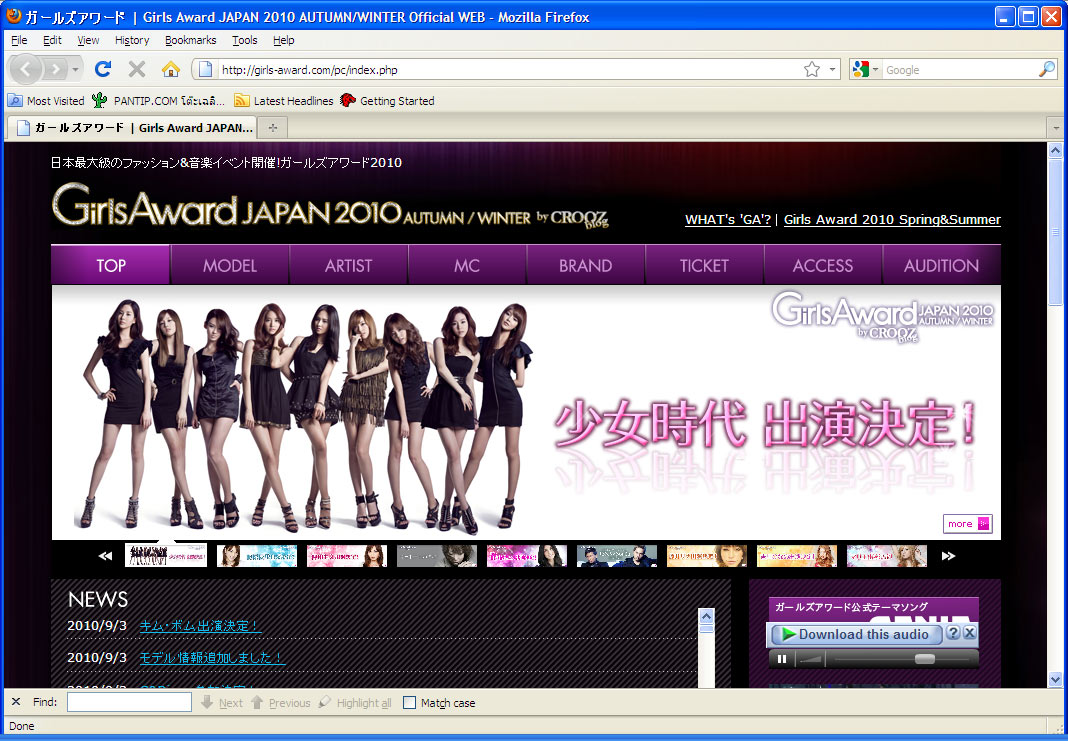The image size is (1068, 741).
Task: Click the carousel previous double-arrow
Action: (105, 556)
